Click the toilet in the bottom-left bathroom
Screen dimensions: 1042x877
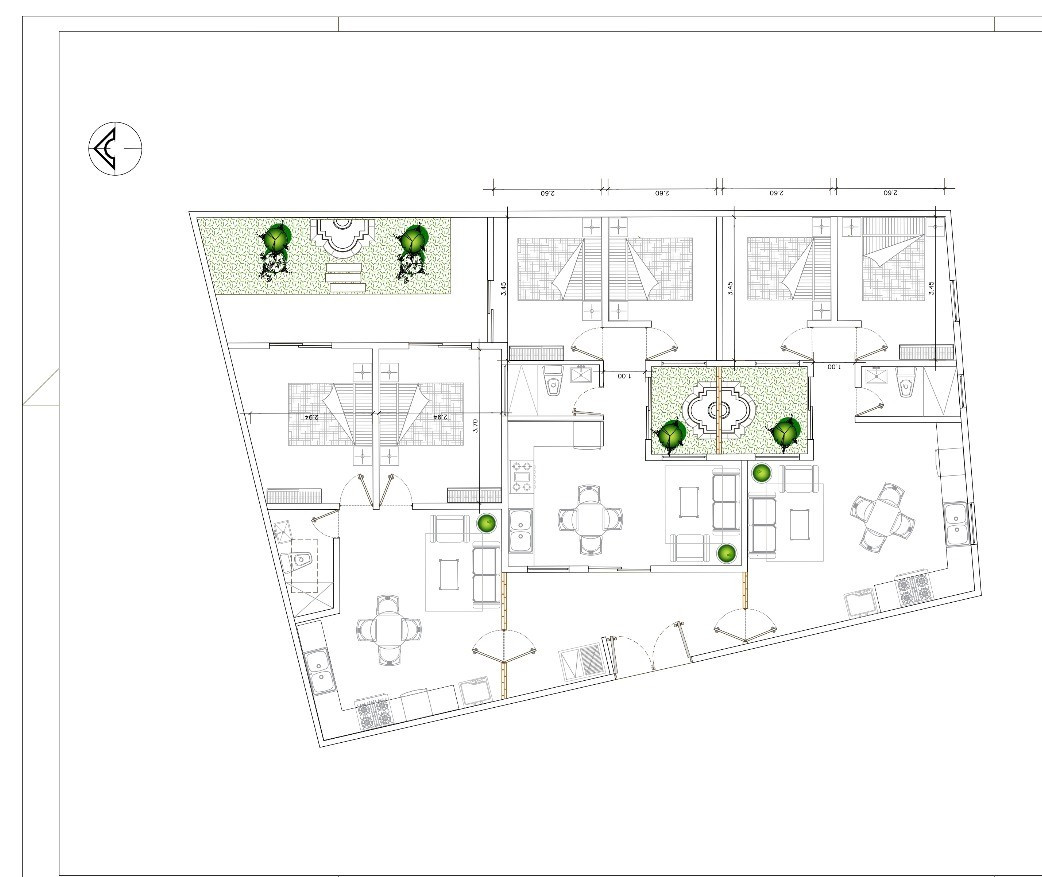pos(304,562)
